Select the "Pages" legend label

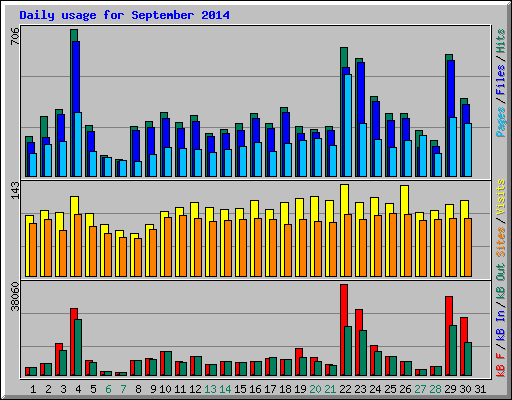click(x=501, y=122)
